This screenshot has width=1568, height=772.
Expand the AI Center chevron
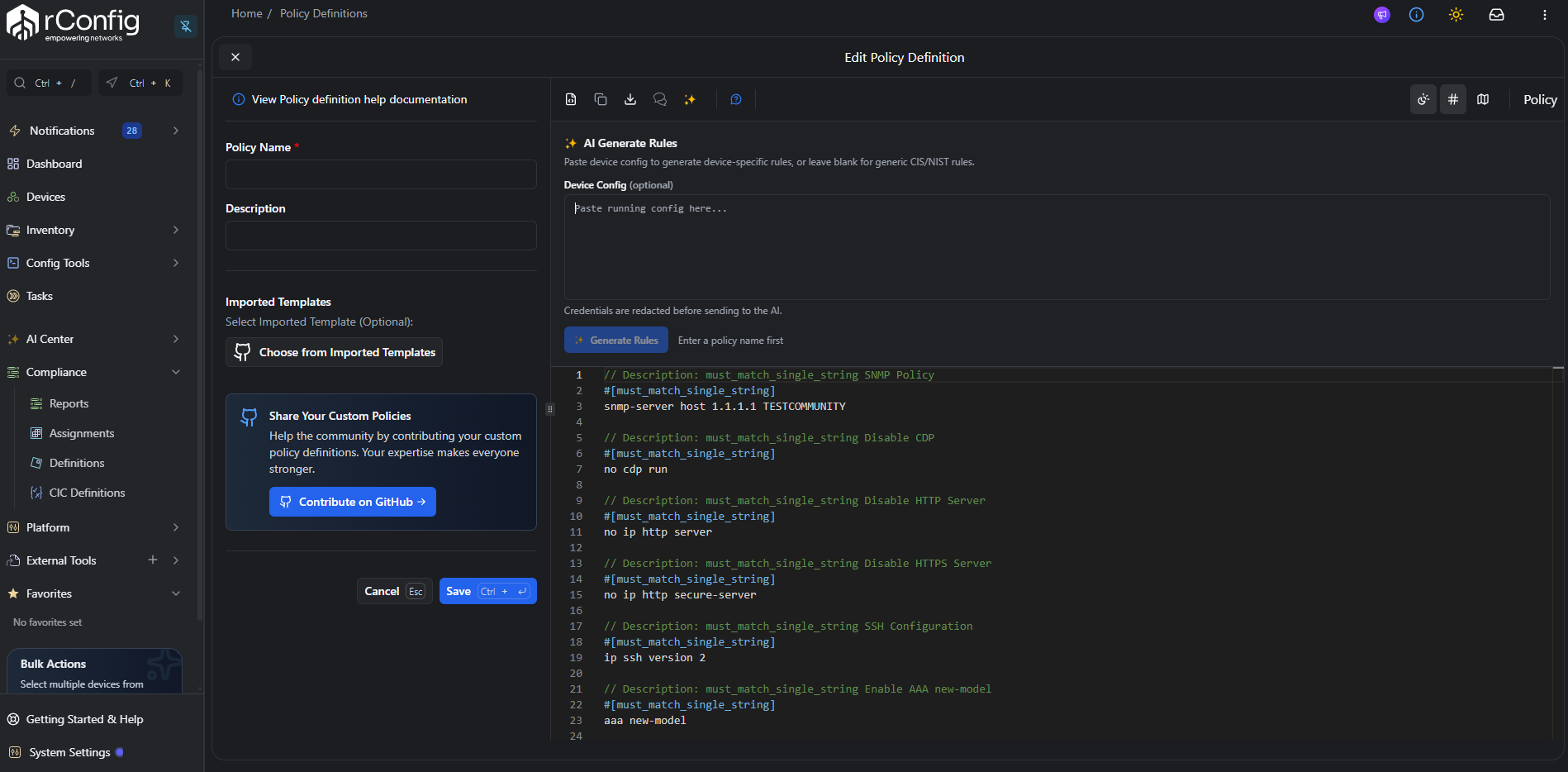pyautogui.click(x=176, y=339)
